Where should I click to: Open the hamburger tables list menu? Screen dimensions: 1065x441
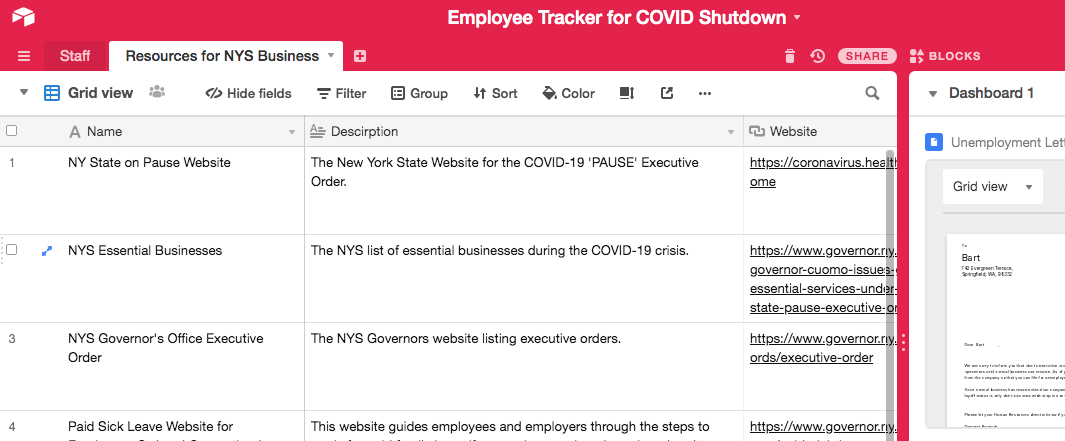[x=24, y=56]
